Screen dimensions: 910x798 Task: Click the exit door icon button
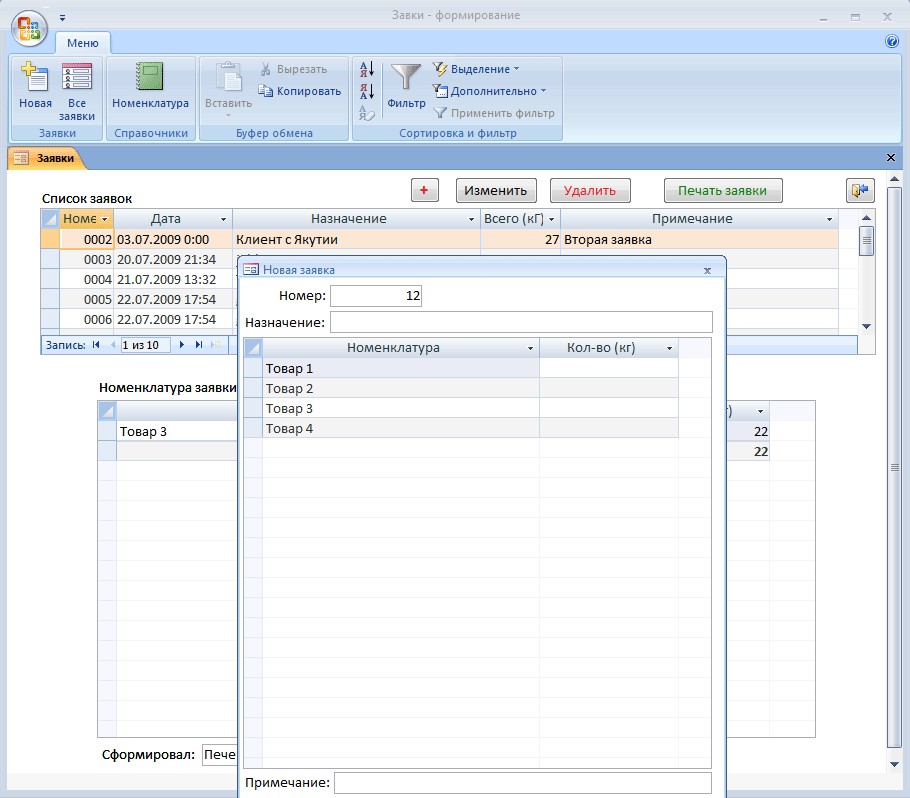pos(860,190)
